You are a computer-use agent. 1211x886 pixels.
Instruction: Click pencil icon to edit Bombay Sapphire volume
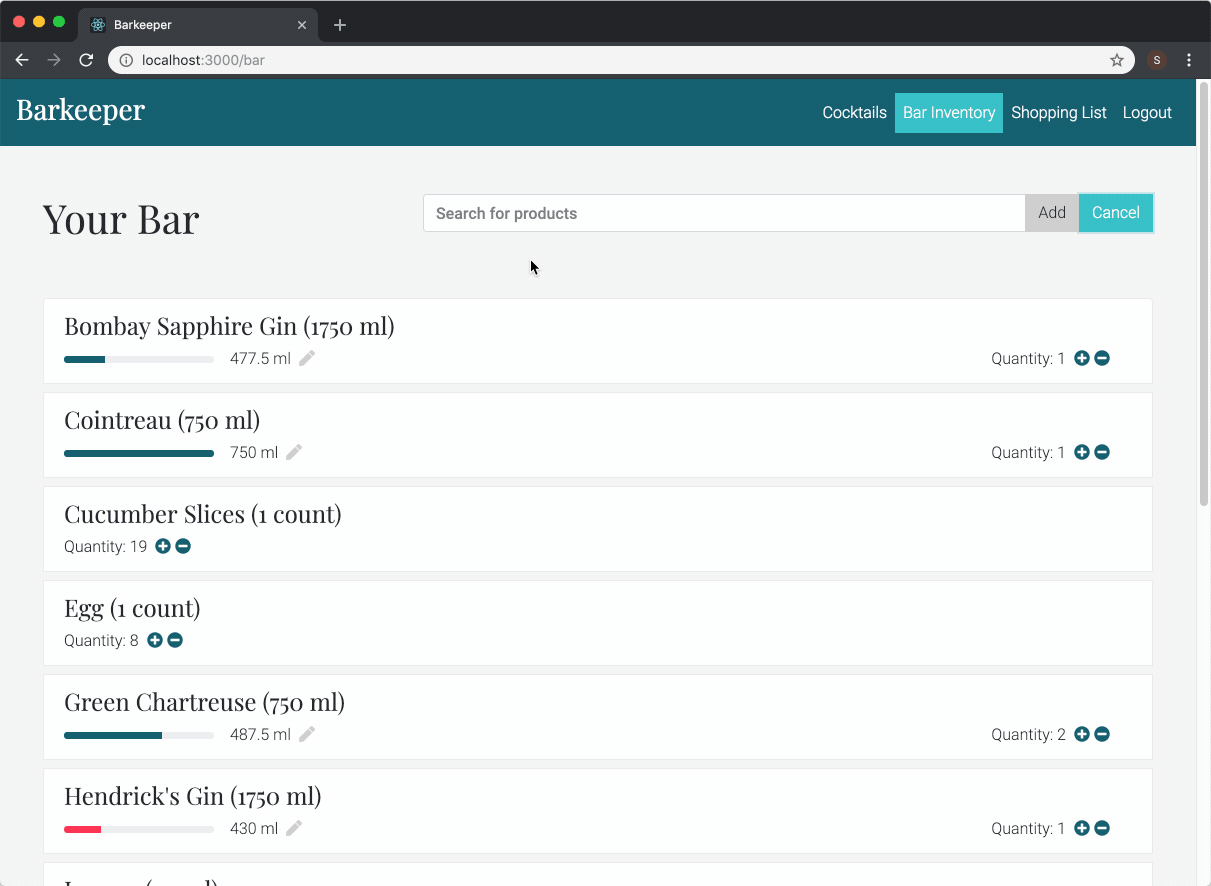(x=307, y=358)
